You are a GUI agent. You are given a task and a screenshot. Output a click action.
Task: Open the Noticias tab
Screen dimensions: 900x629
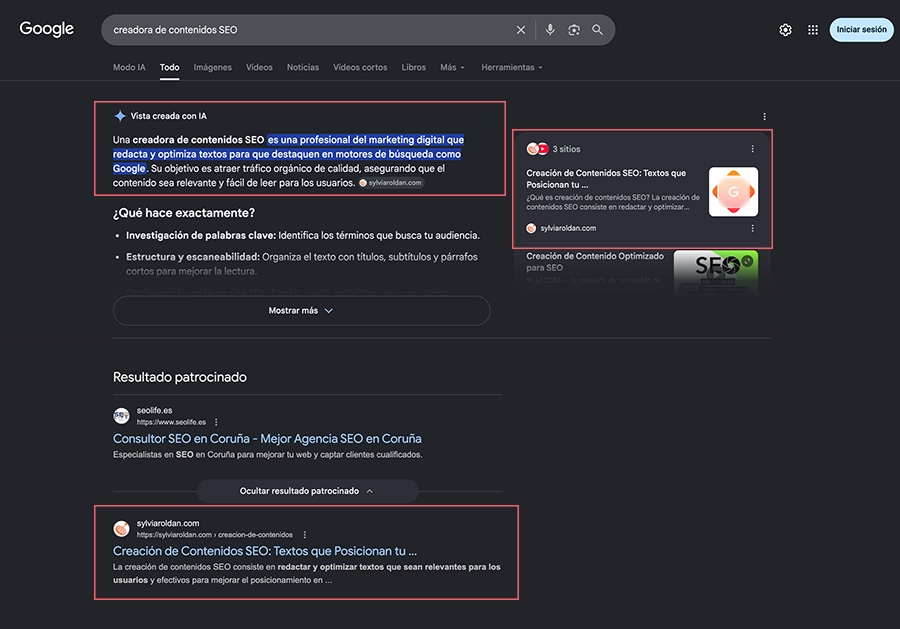(302, 67)
